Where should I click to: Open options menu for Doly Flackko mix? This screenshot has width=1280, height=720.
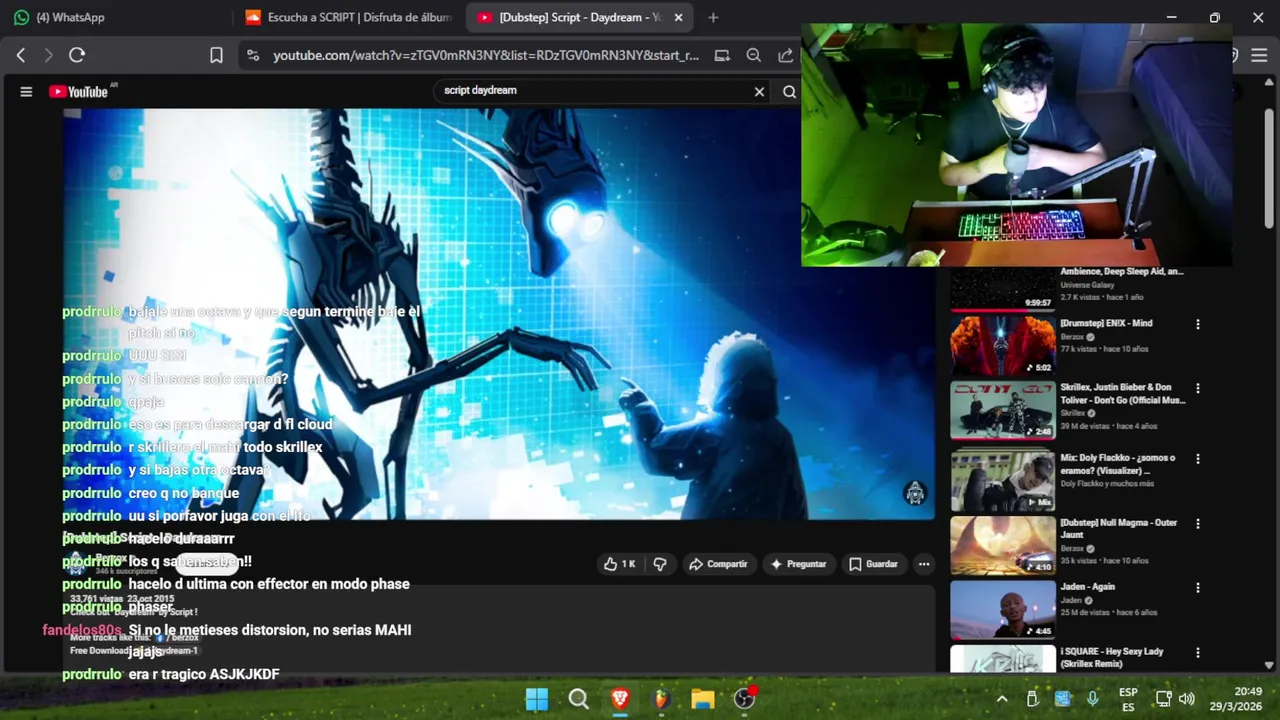pos(1197,459)
